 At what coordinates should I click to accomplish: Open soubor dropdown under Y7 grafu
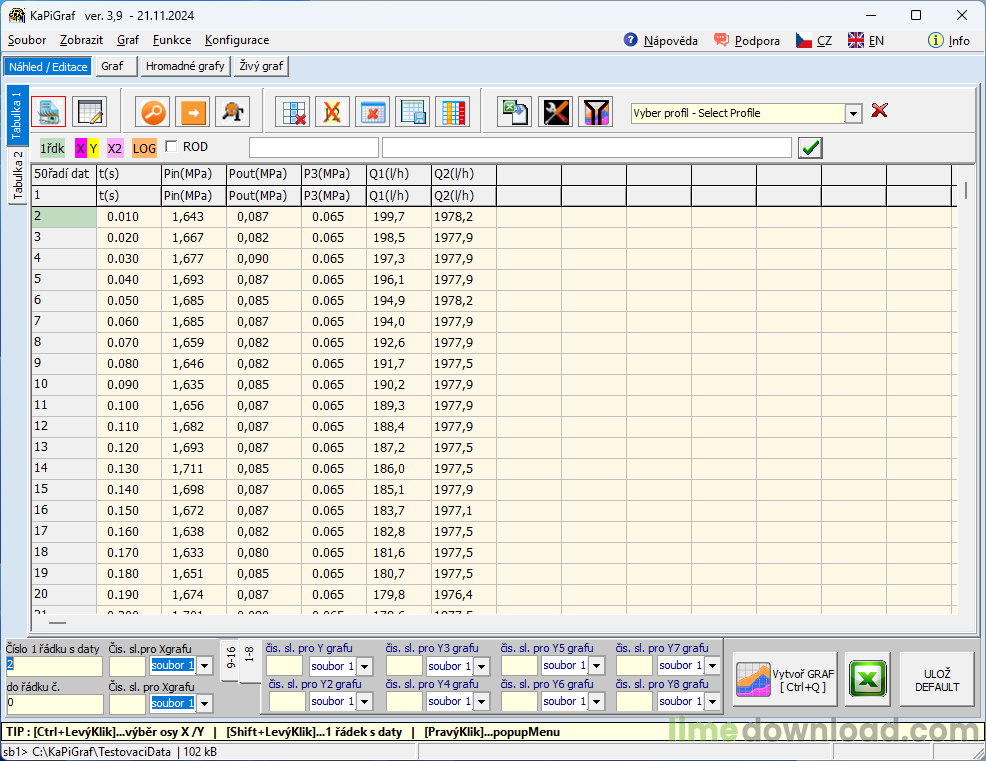pyautogui.click(x=711, y=666)
